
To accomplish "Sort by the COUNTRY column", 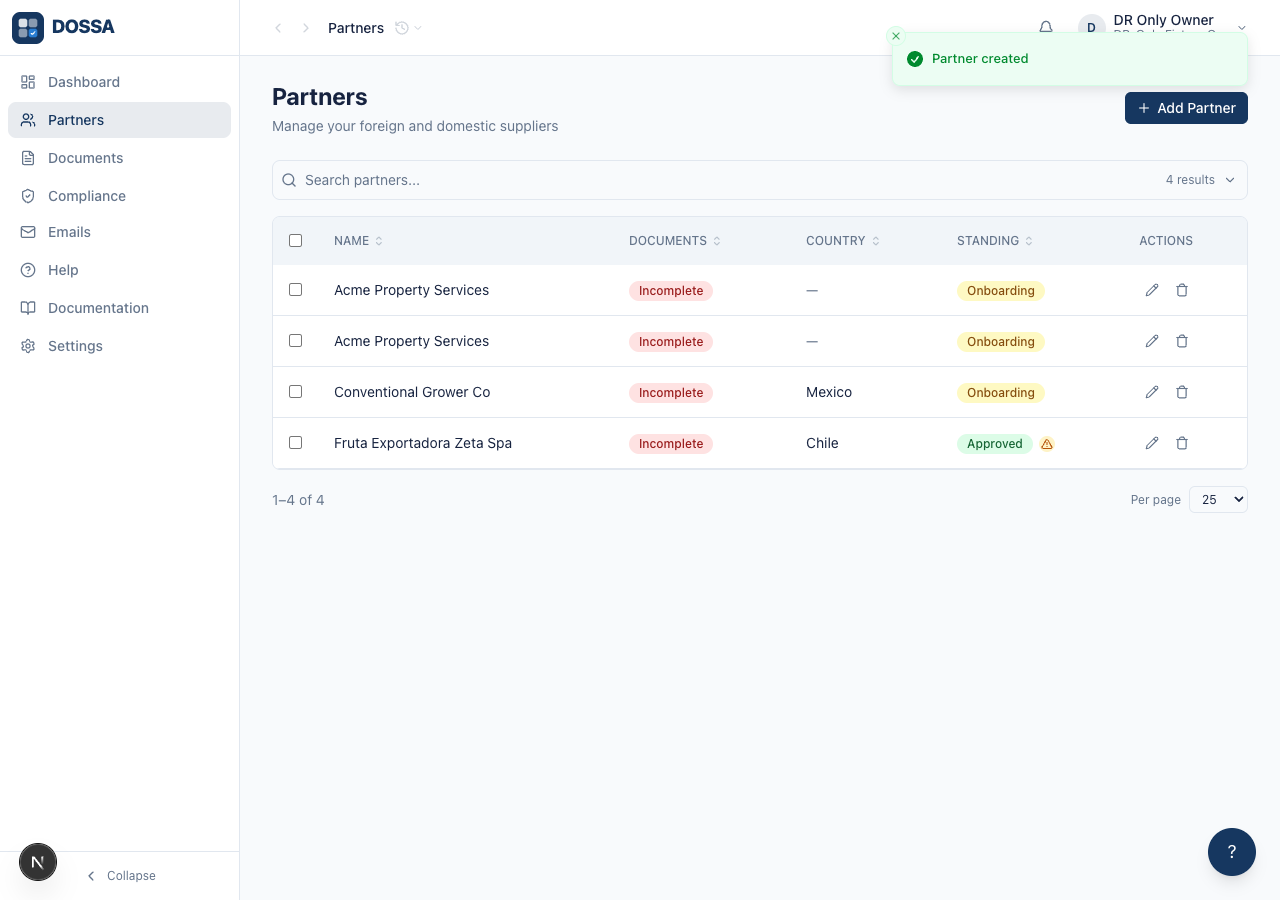I will 843,241.
